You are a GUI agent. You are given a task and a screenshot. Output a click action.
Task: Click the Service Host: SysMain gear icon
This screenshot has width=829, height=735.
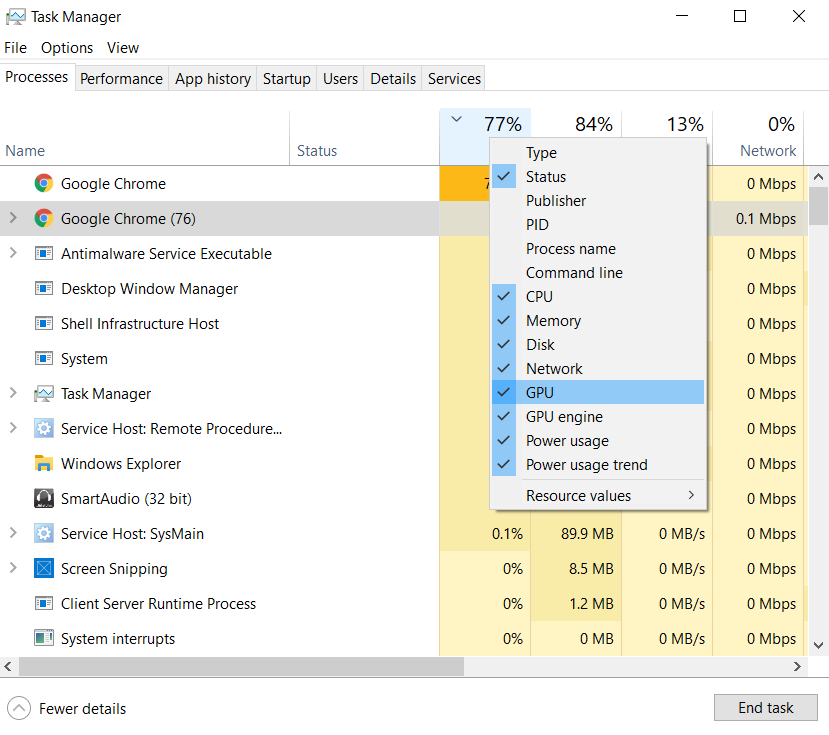(43, 534)
